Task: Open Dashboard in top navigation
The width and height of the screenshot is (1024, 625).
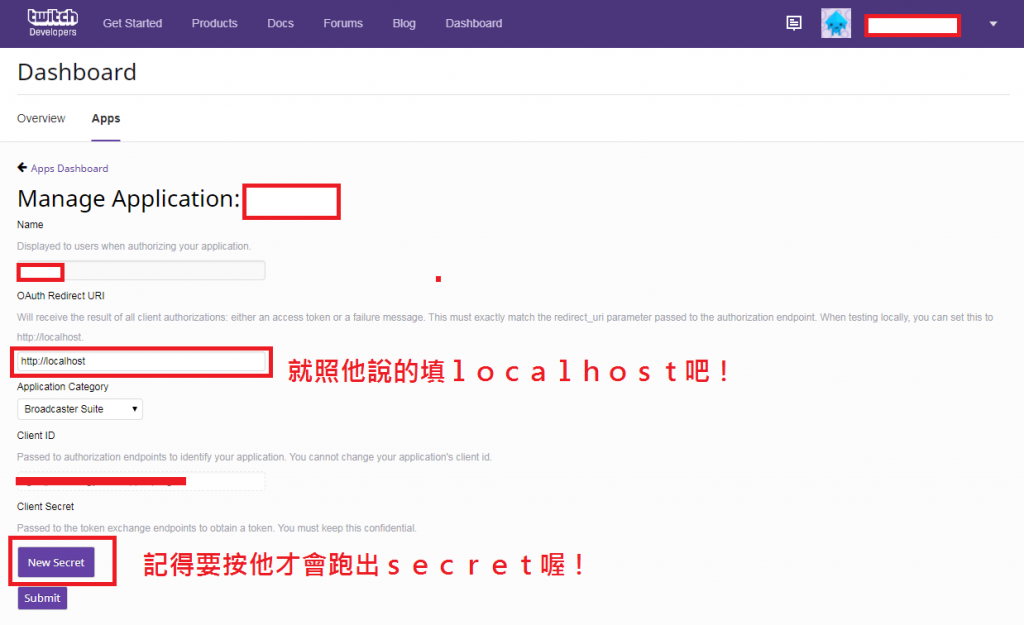Action: tap(473, 24)
